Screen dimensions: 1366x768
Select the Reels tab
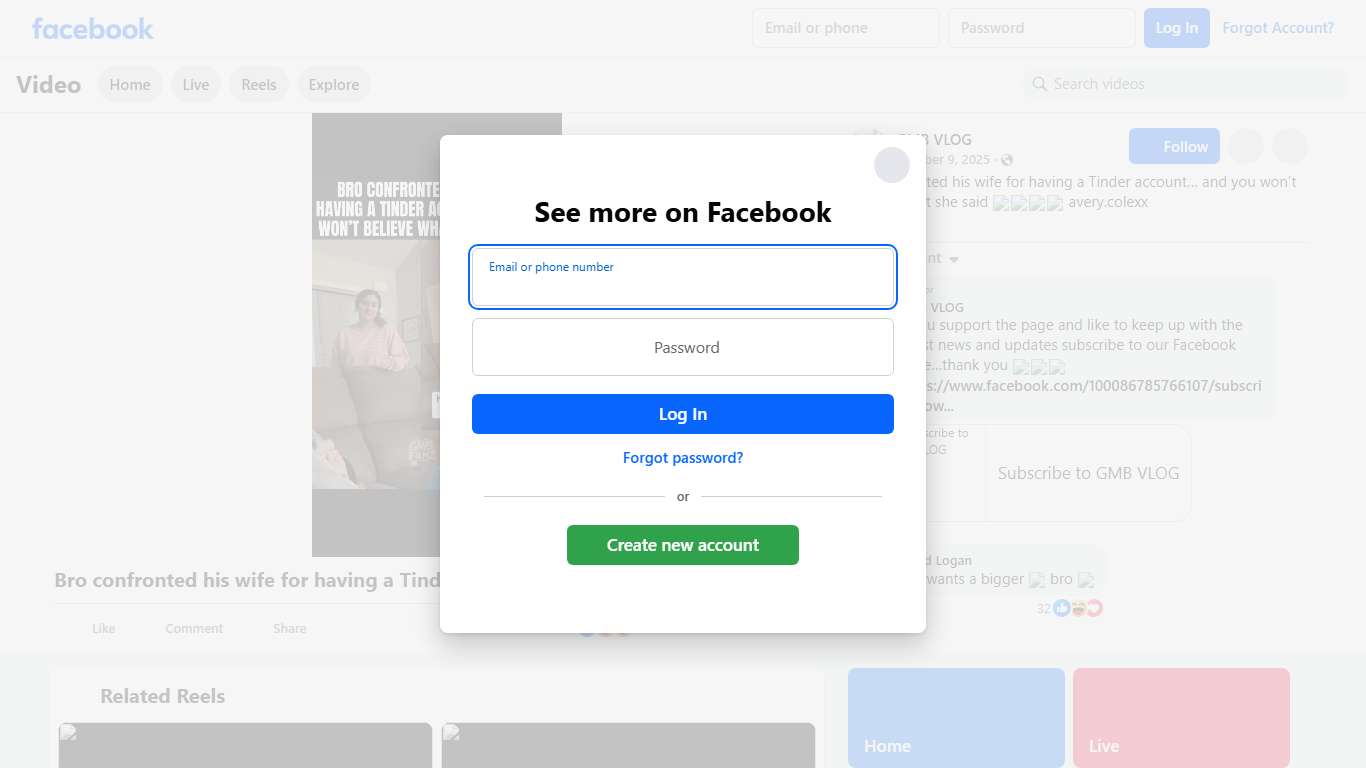click(x=259, y=85)
